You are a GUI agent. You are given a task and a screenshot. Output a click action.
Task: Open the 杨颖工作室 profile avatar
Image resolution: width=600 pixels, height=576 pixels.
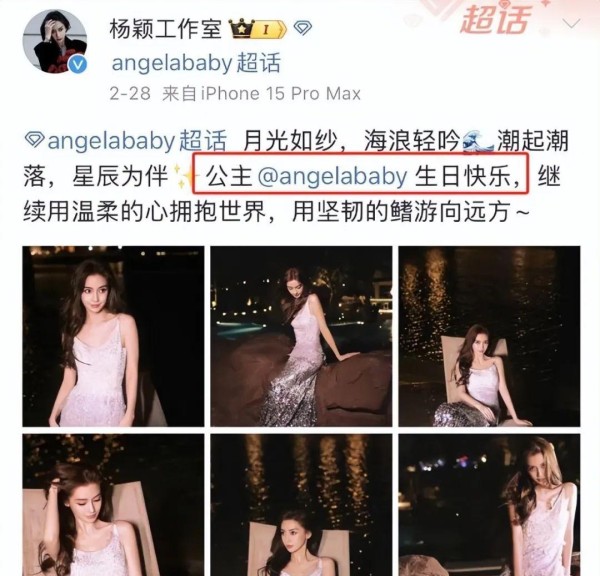55,41
